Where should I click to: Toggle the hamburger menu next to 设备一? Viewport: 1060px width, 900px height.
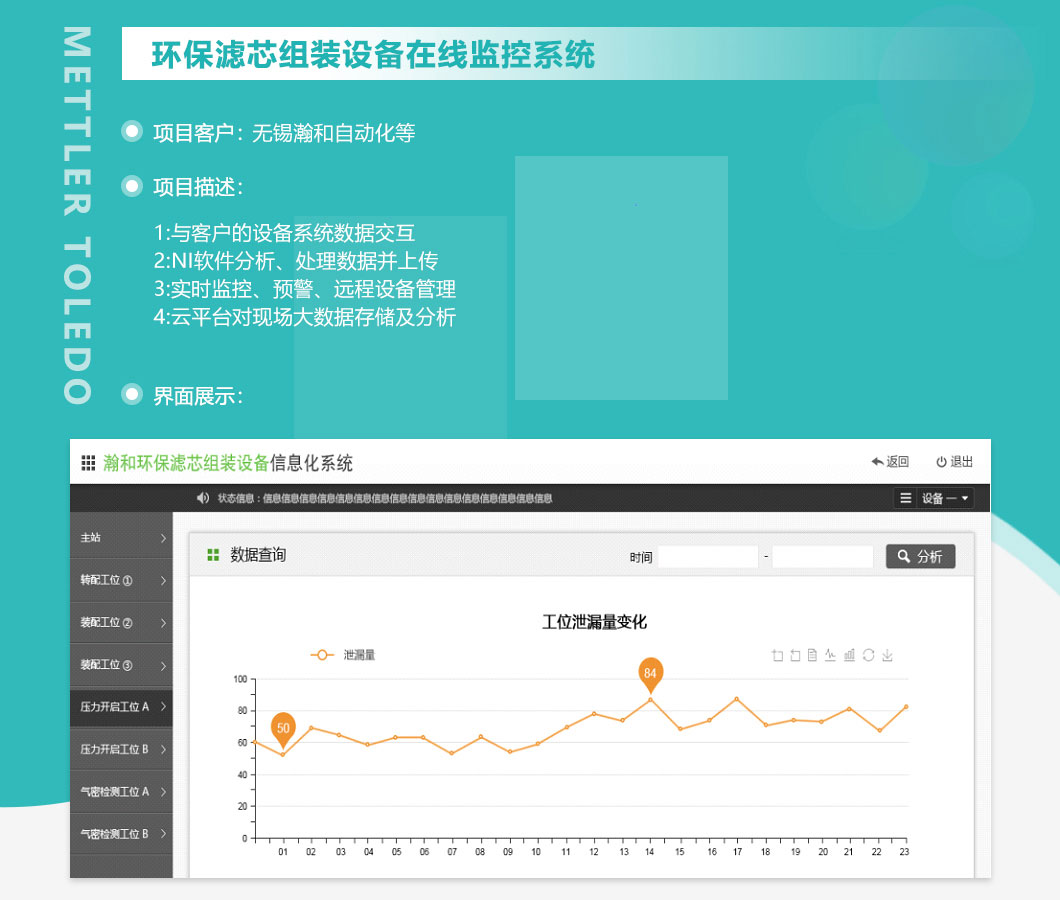coord(905,497)
